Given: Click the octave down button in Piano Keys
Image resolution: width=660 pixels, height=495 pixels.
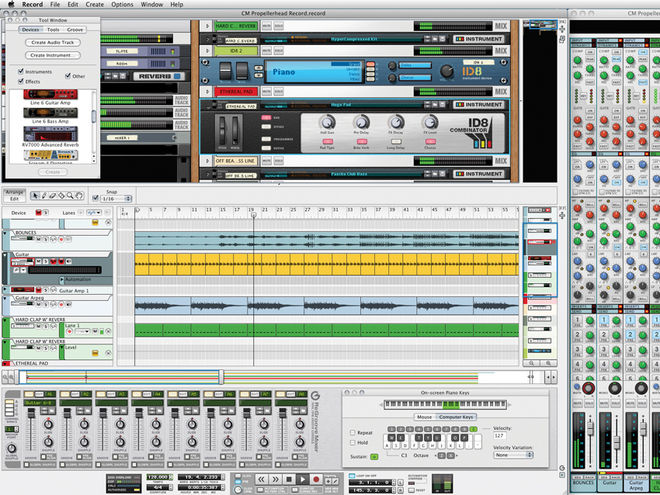Looking at the screenshot, I should (440, 456).
